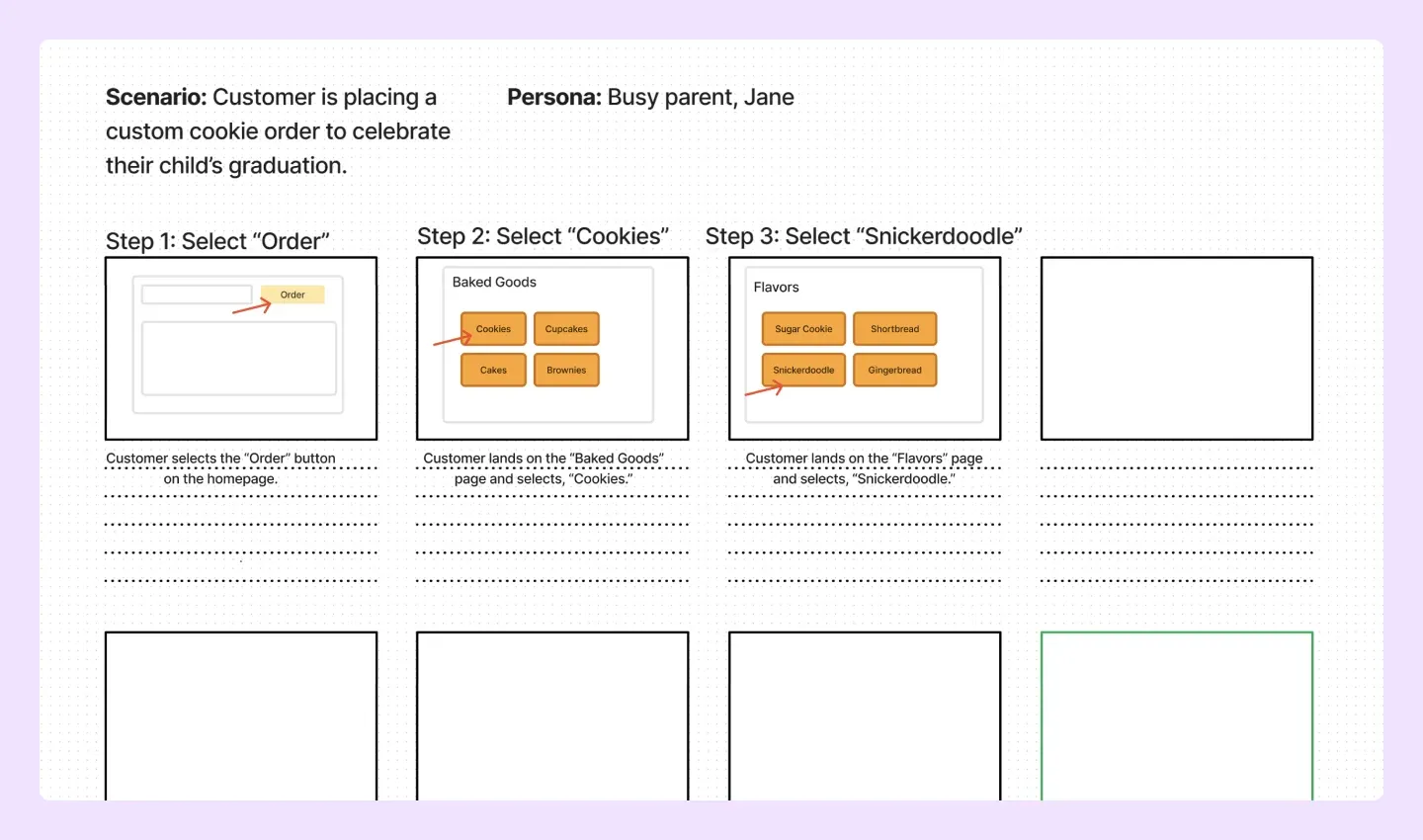
Task: Select the red arrow near Snickerdoodle
Action: (761, 389)
